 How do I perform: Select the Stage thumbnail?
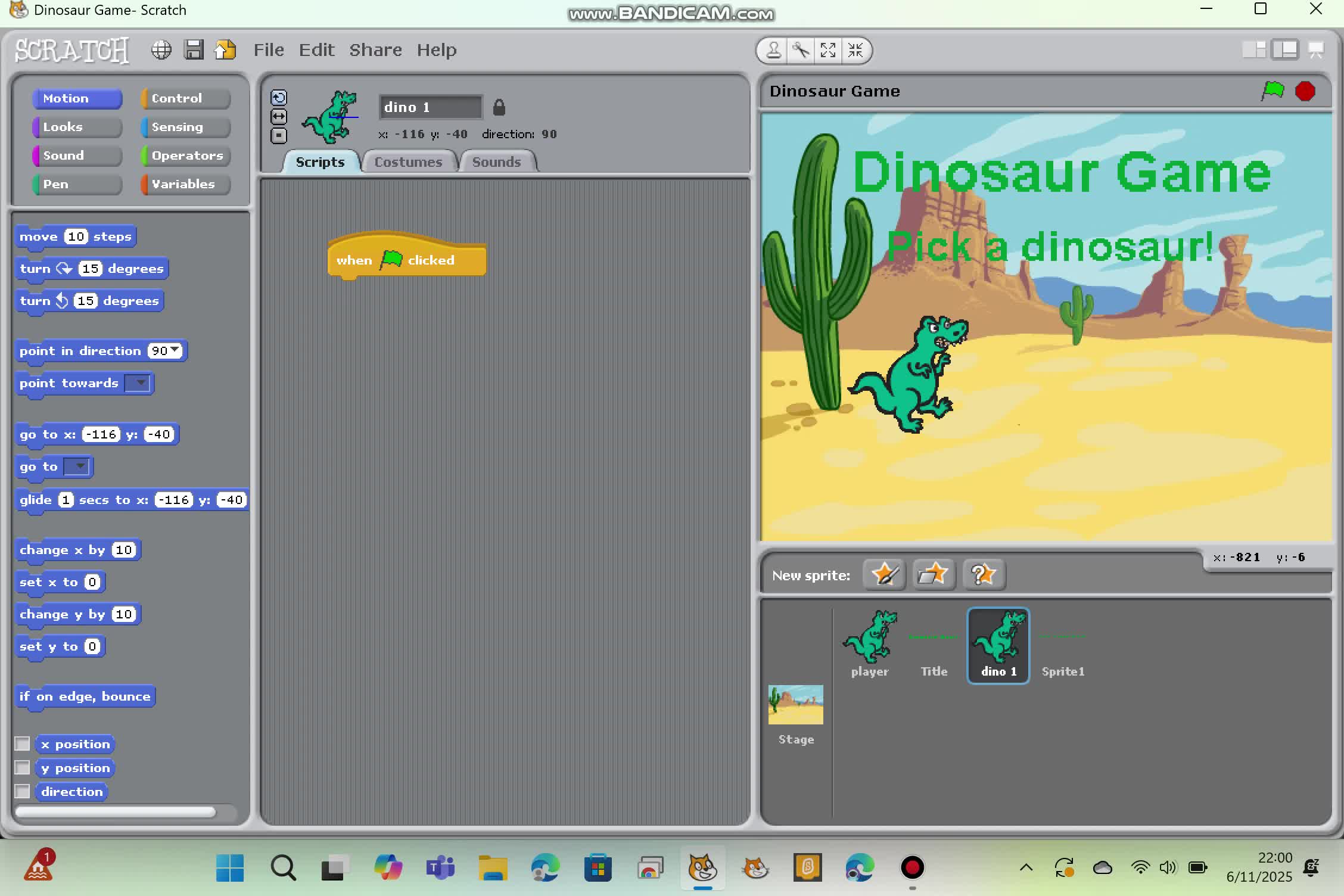point(796,715)
